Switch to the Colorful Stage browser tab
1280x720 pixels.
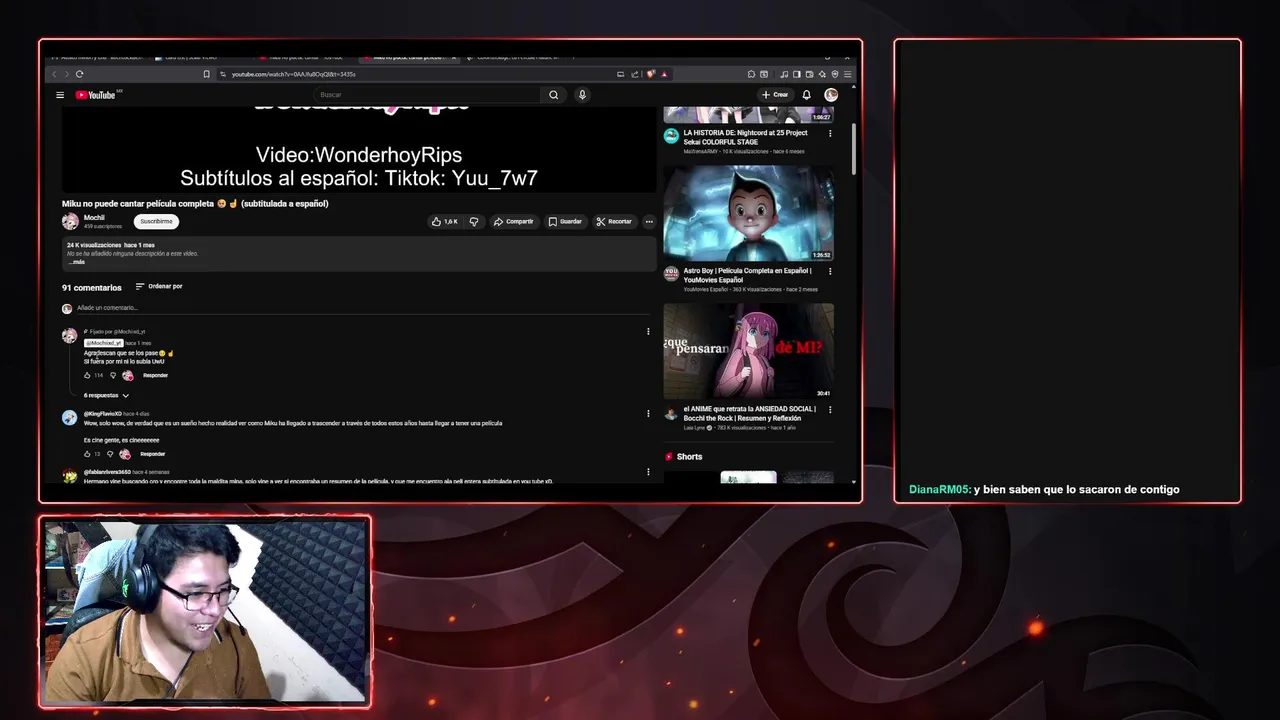(516, 57)
